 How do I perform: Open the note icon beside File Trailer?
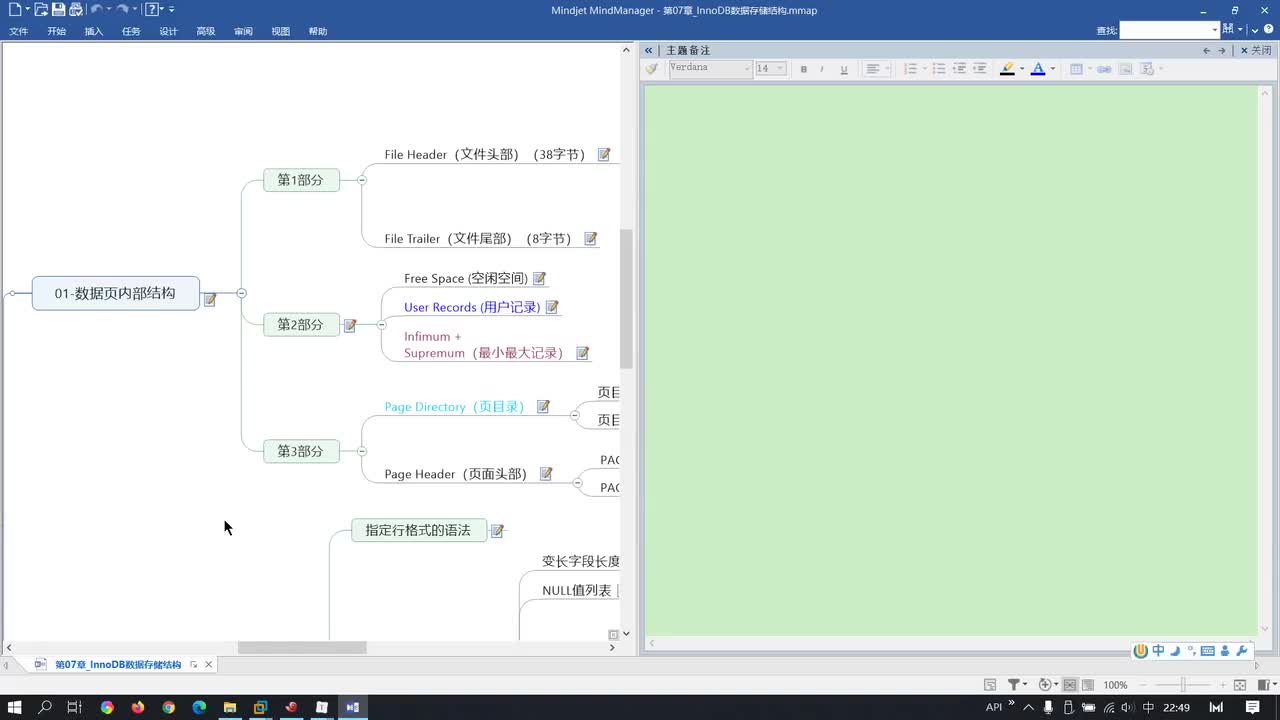point(590,239)
